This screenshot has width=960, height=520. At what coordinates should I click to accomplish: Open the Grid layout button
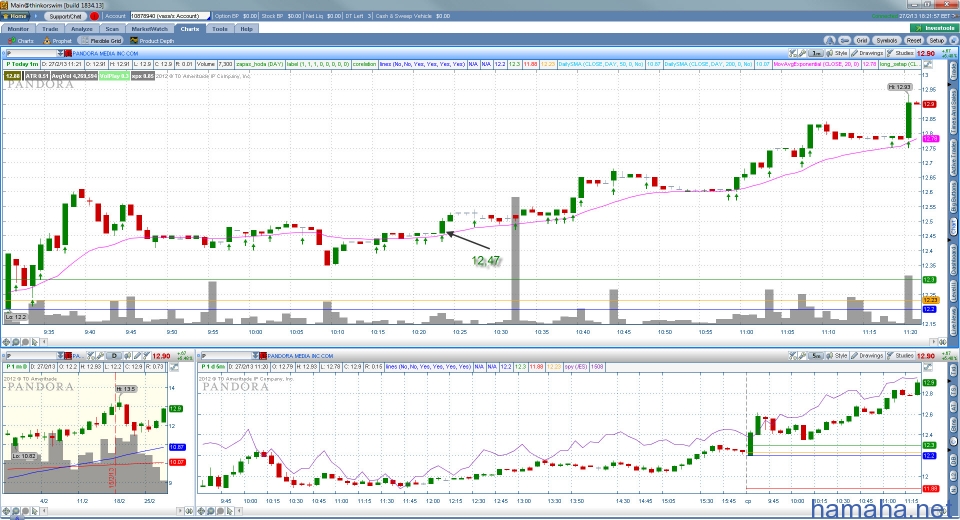click(861, 40)
